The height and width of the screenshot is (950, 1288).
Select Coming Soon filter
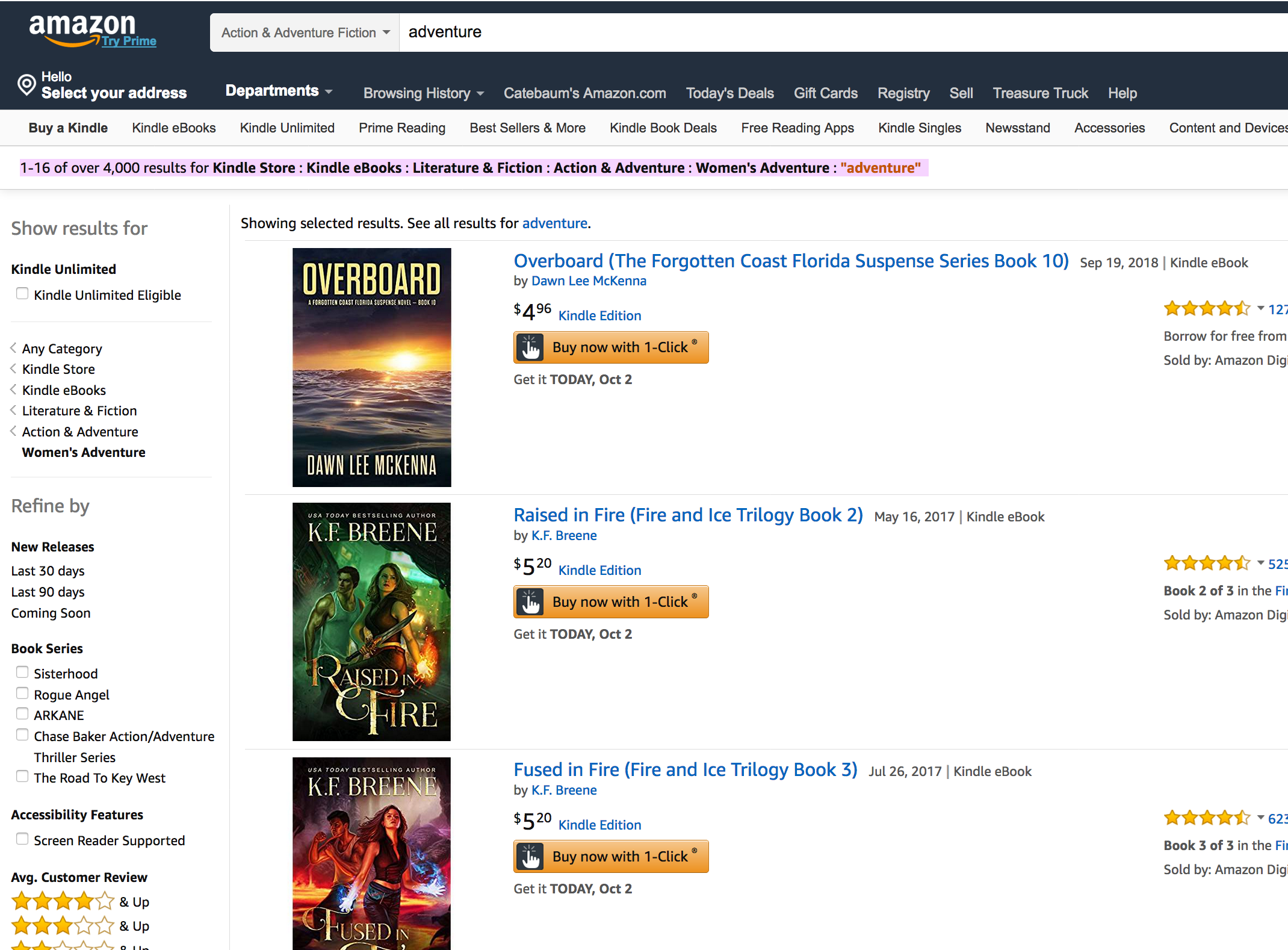point(51,613)
